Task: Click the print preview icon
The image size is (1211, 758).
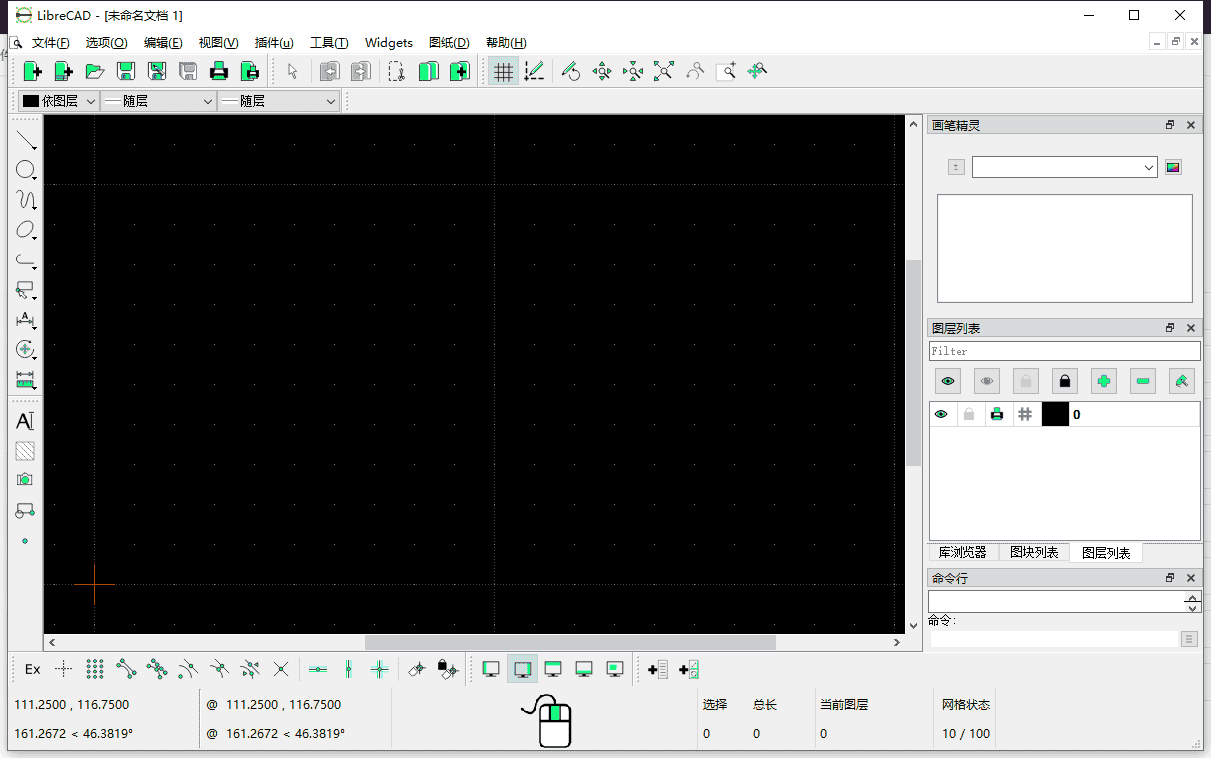Action: pyautogui.click(x=249, y=71)
